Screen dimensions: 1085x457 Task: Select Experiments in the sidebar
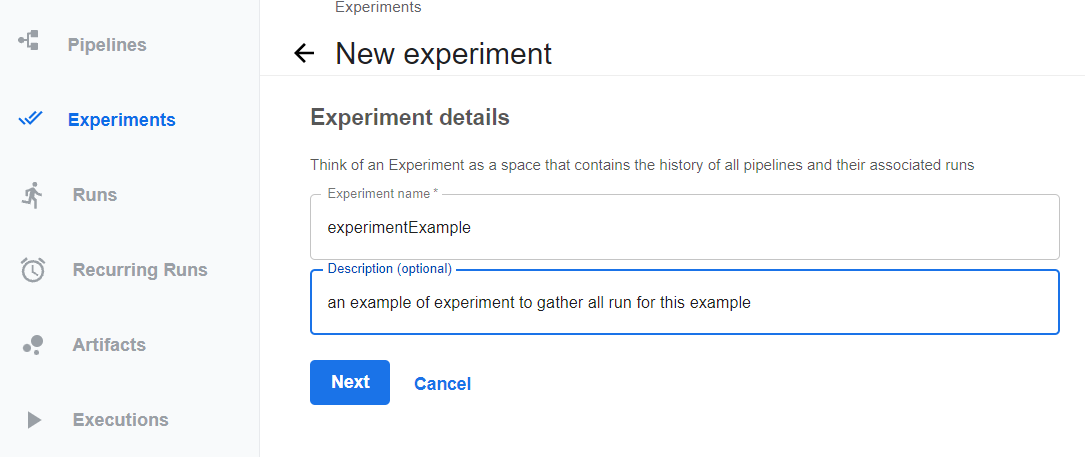coord(122,120)
